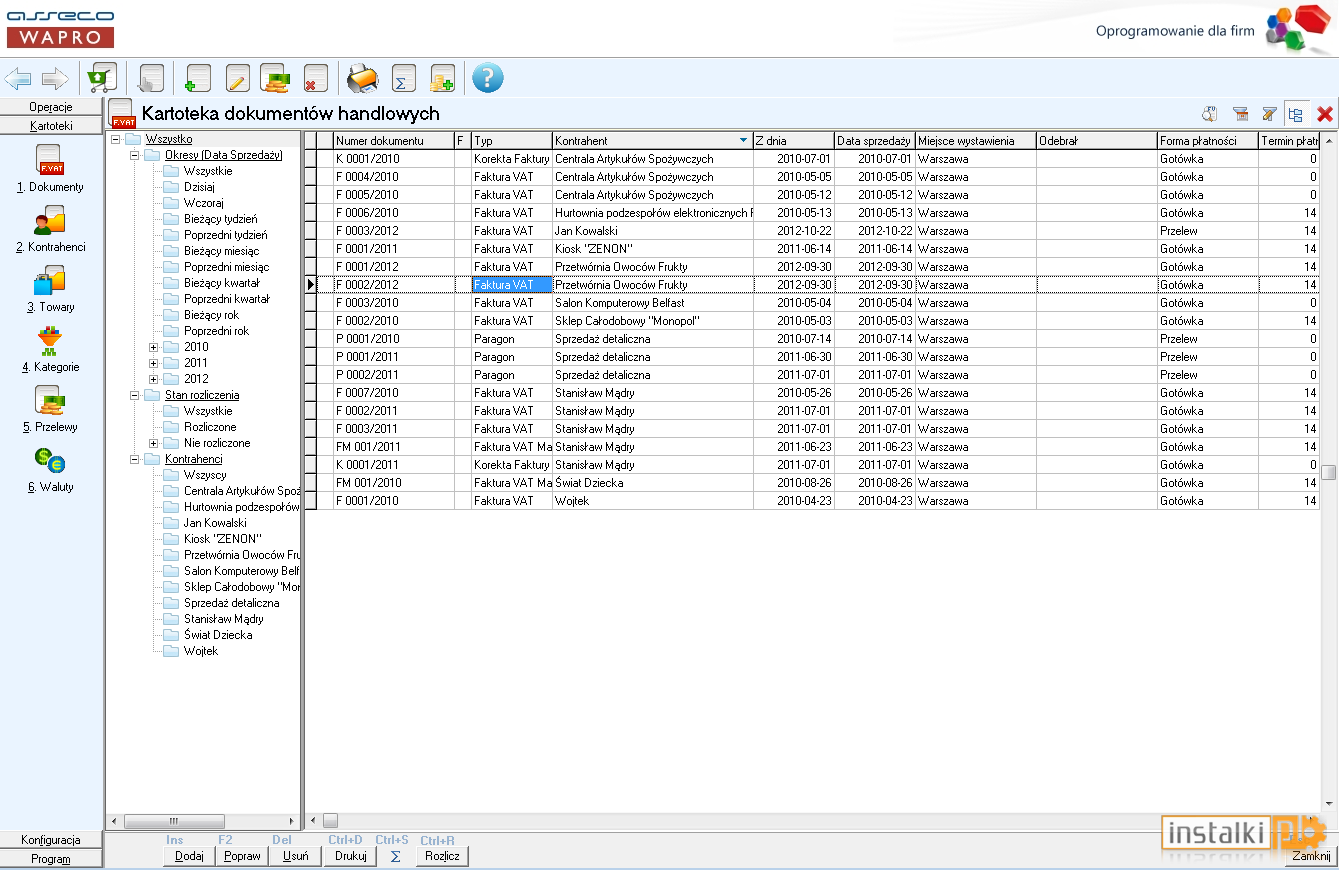The width and height of the screenshot is (1339, 870).
Task: Click the toolbar icon with money and coins
Action: [275, 78]
